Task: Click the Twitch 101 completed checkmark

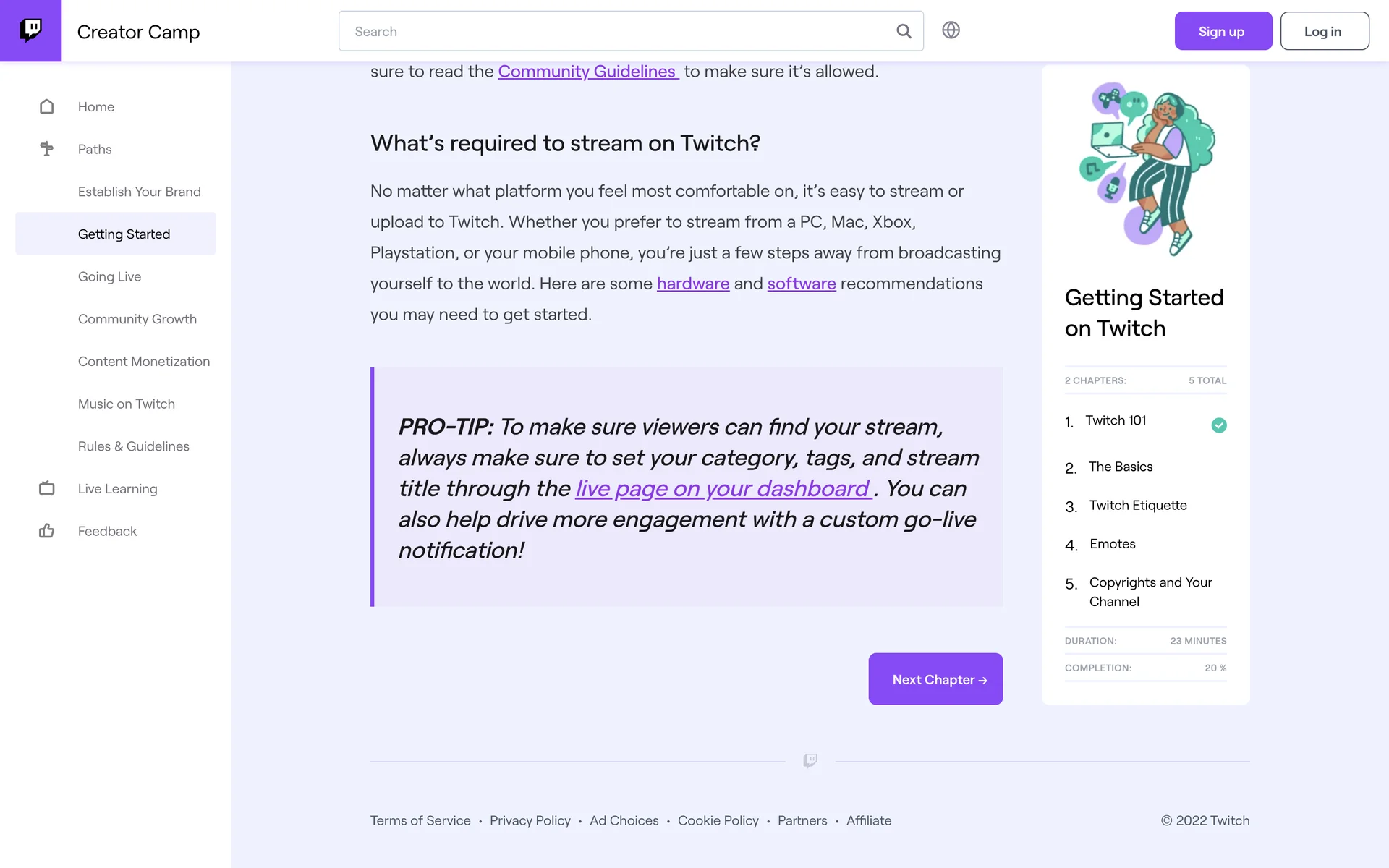Action: [1219, 425]
